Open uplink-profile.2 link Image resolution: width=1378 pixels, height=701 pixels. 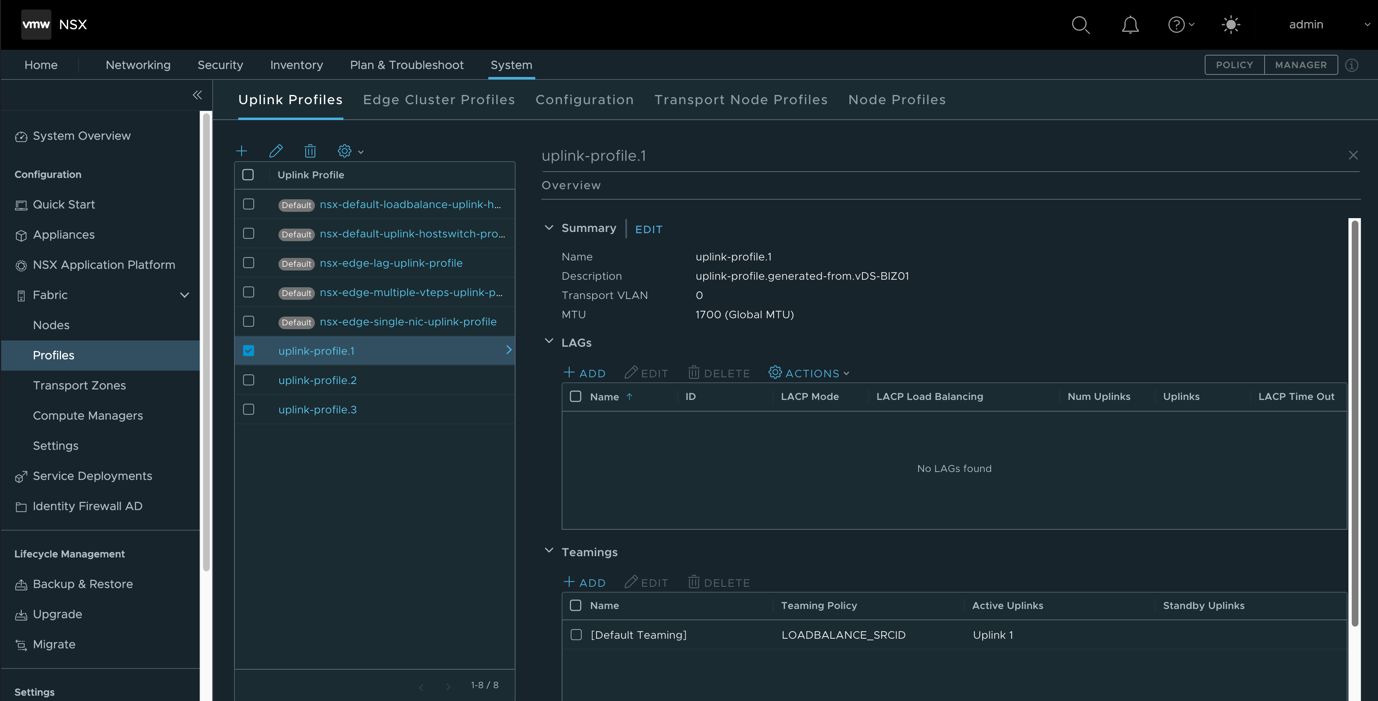tap(317, 380)
